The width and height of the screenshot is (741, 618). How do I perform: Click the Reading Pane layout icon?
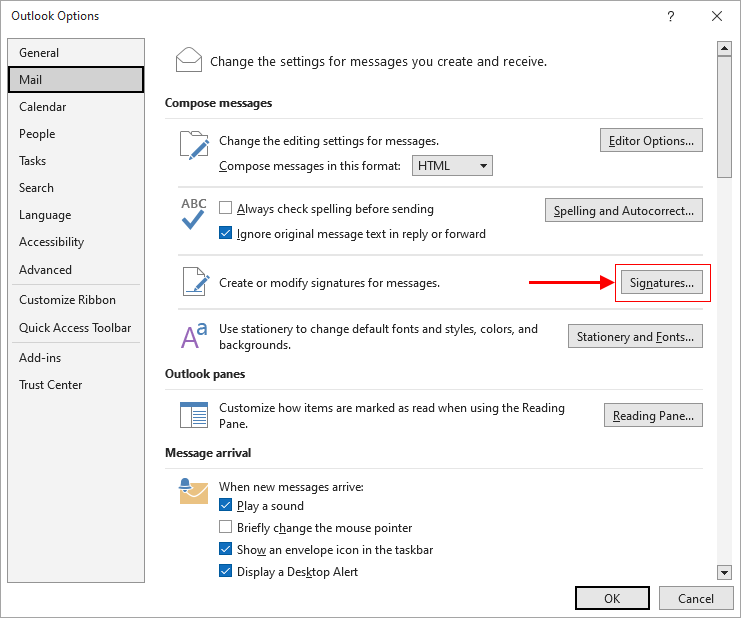[x=193, y=415]
